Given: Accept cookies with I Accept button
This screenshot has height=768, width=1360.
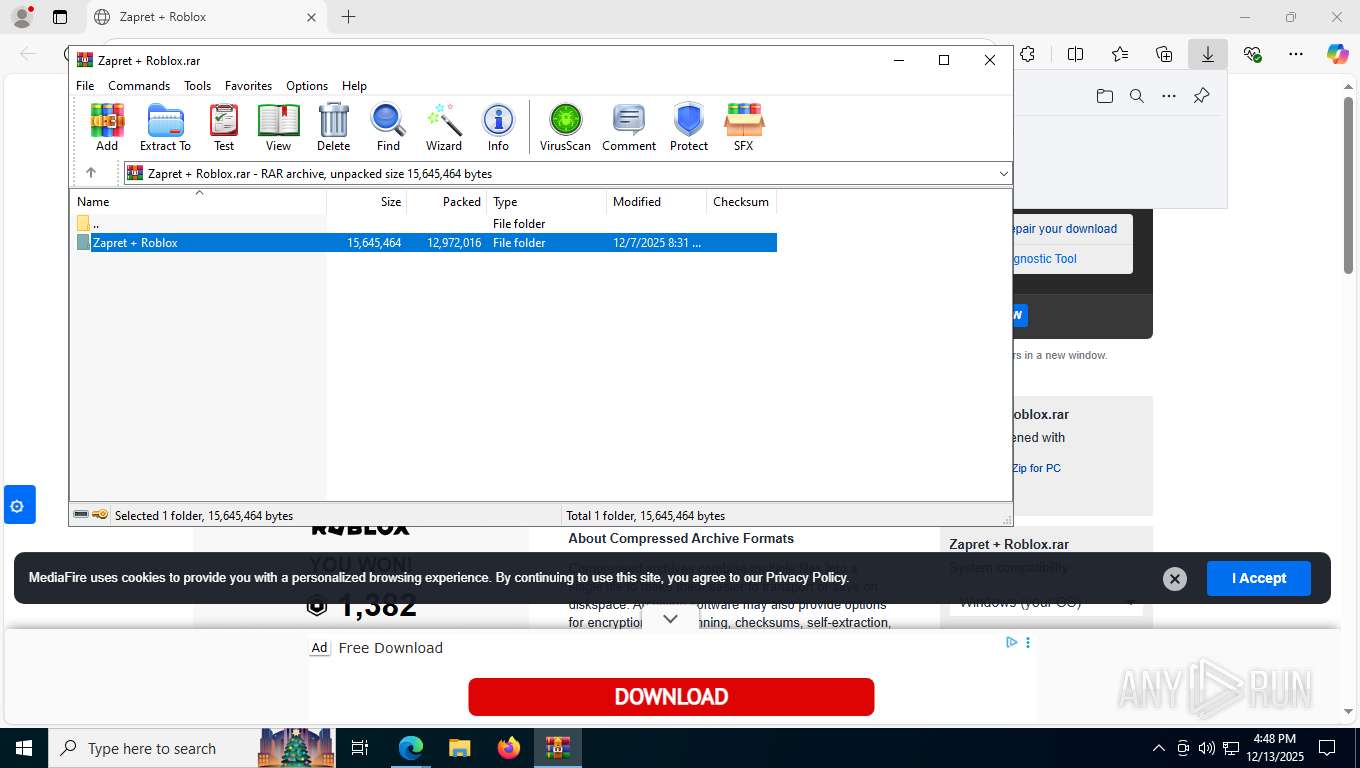Looking at the screenshot, I should click(1258, 578).
